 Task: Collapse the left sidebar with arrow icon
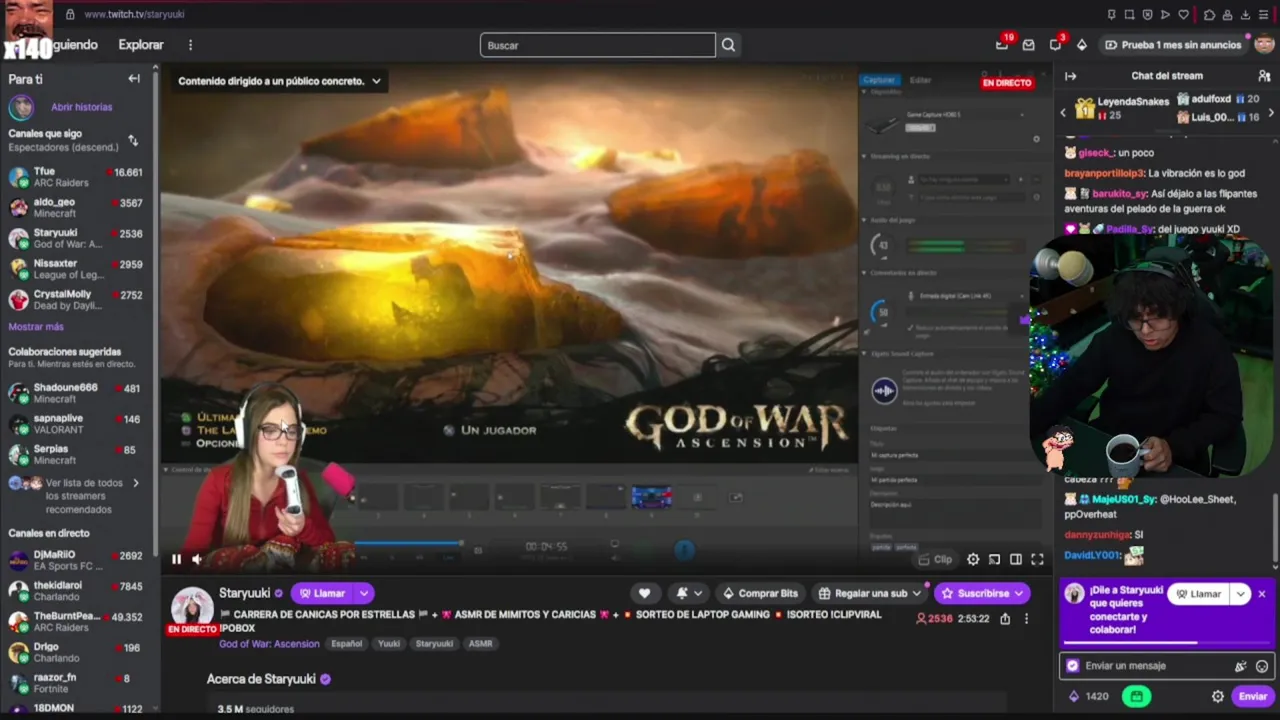[x=134, y=79]
